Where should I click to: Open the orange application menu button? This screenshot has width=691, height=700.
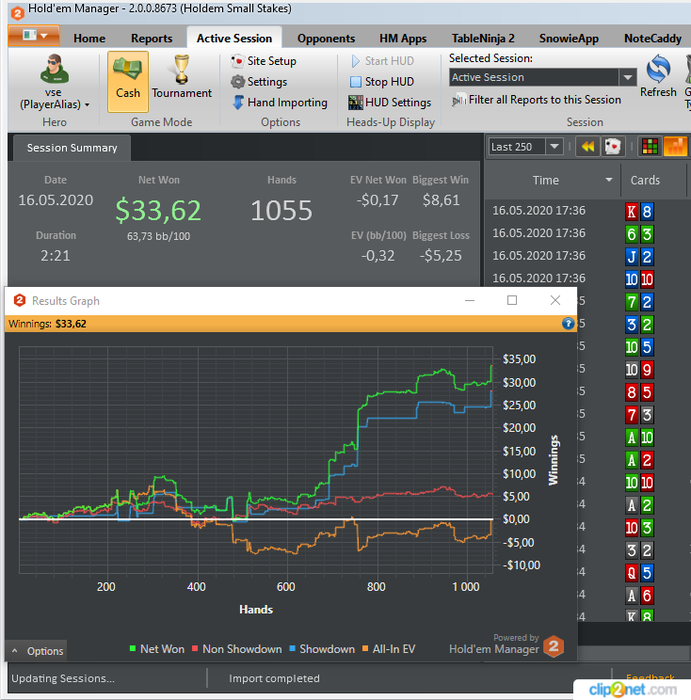click(33, 35)
